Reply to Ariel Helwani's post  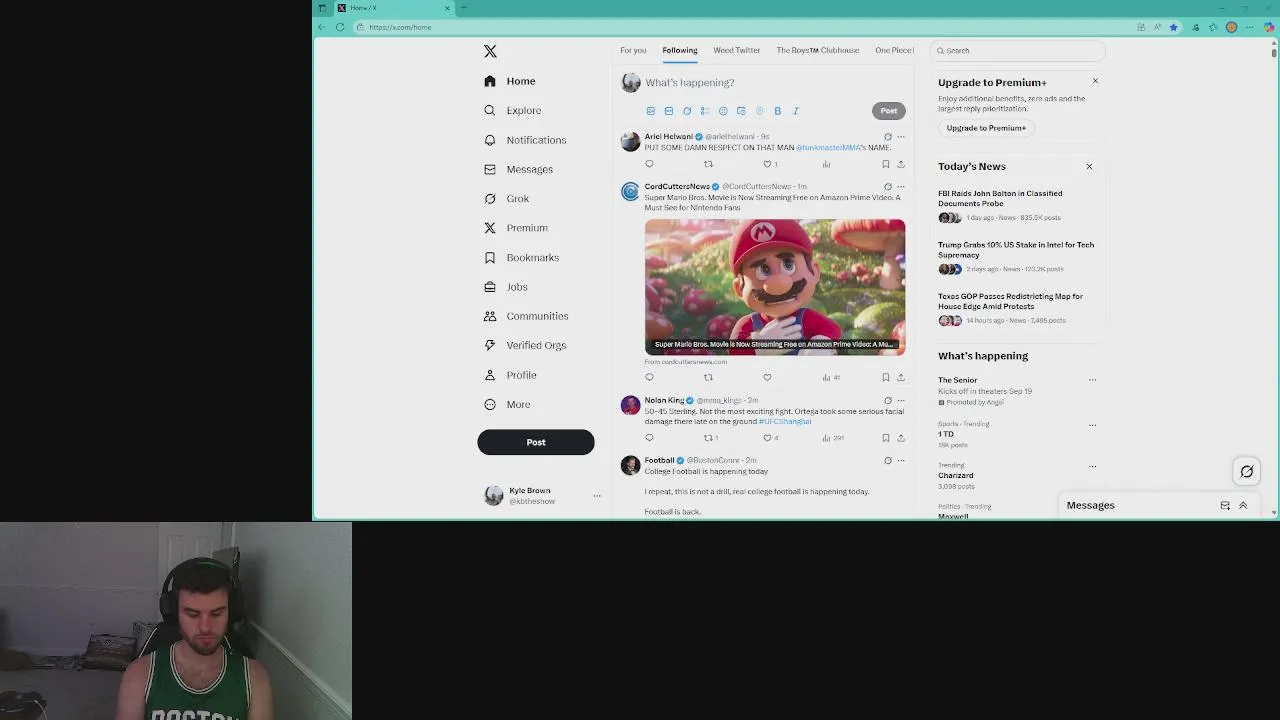(649, 164)
